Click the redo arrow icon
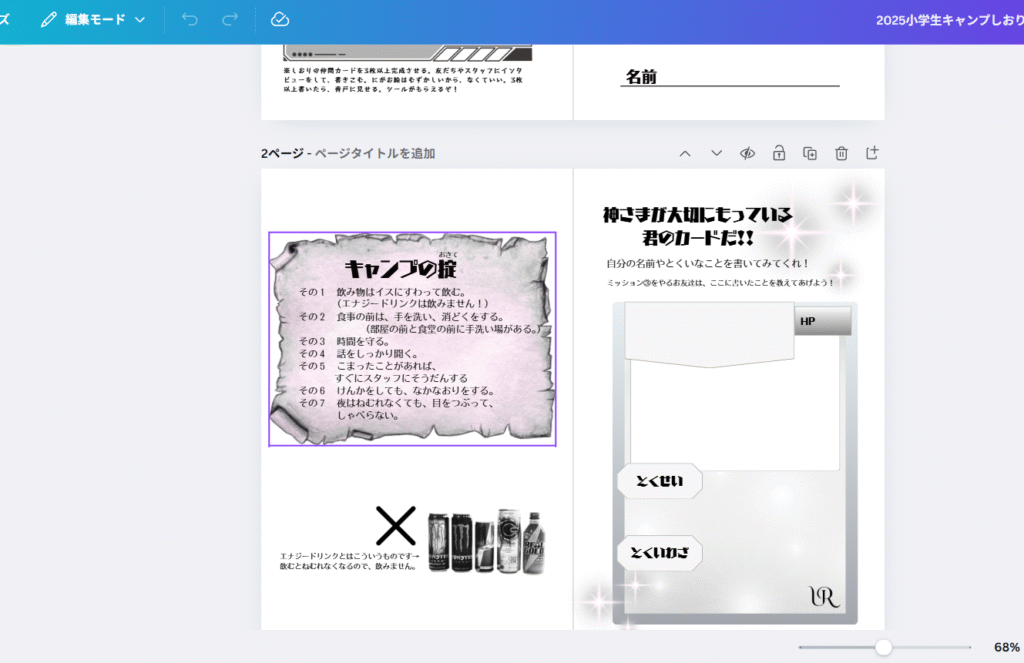1024x663 pixels. tap(230, 19)
